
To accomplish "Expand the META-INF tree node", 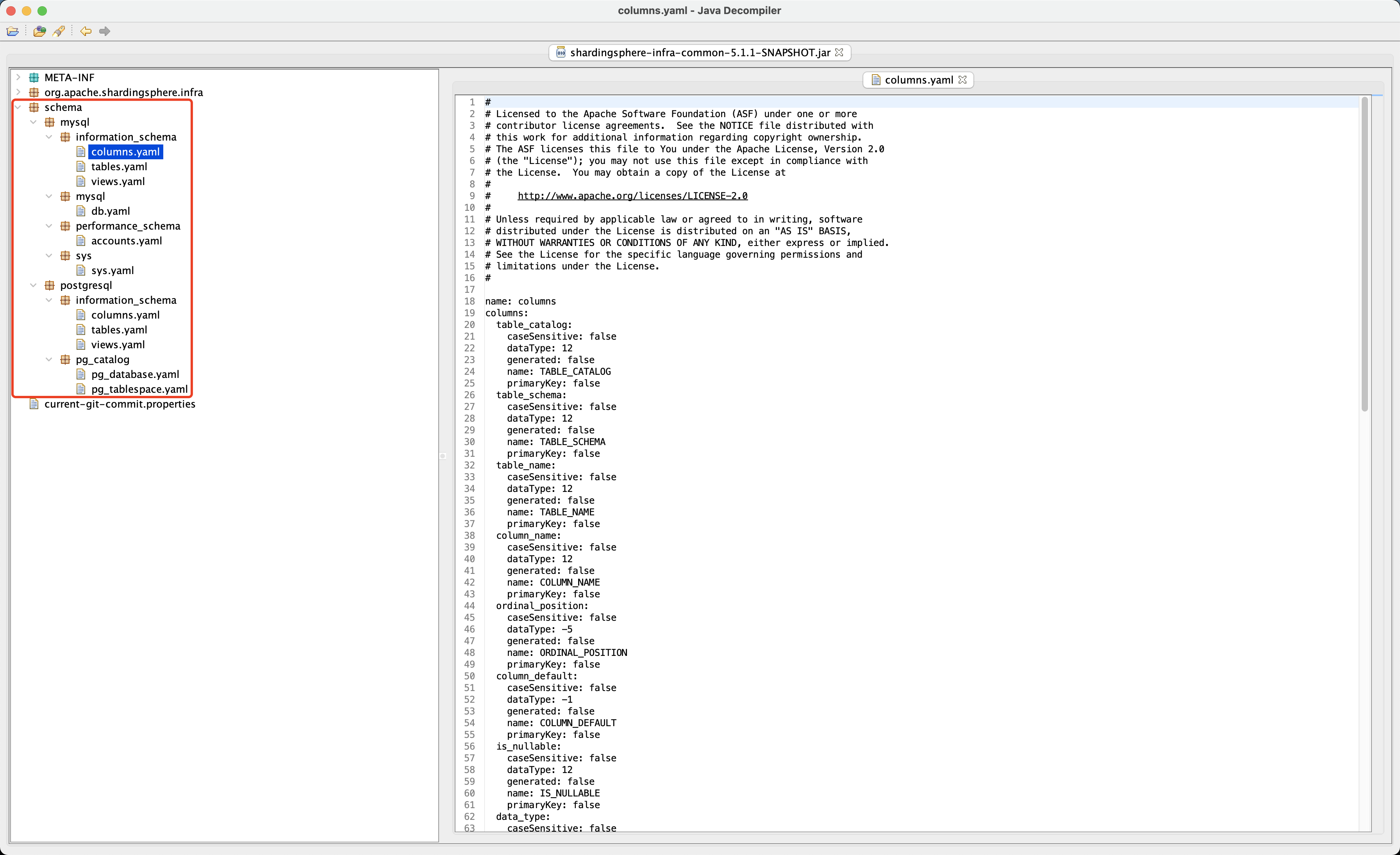I will (18, 77).
